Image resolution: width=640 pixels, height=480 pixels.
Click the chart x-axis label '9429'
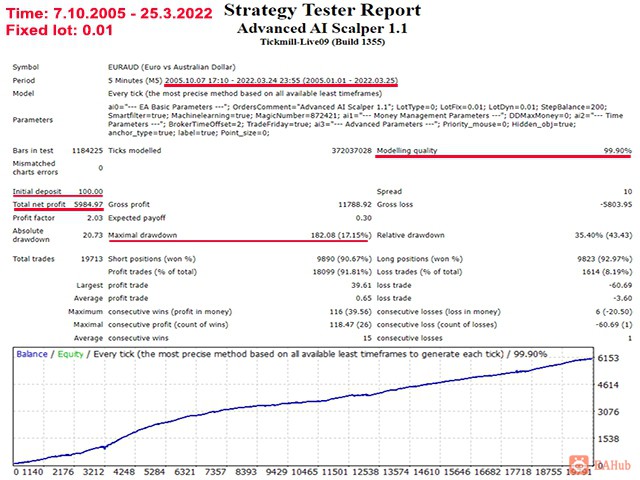[276, 472]
